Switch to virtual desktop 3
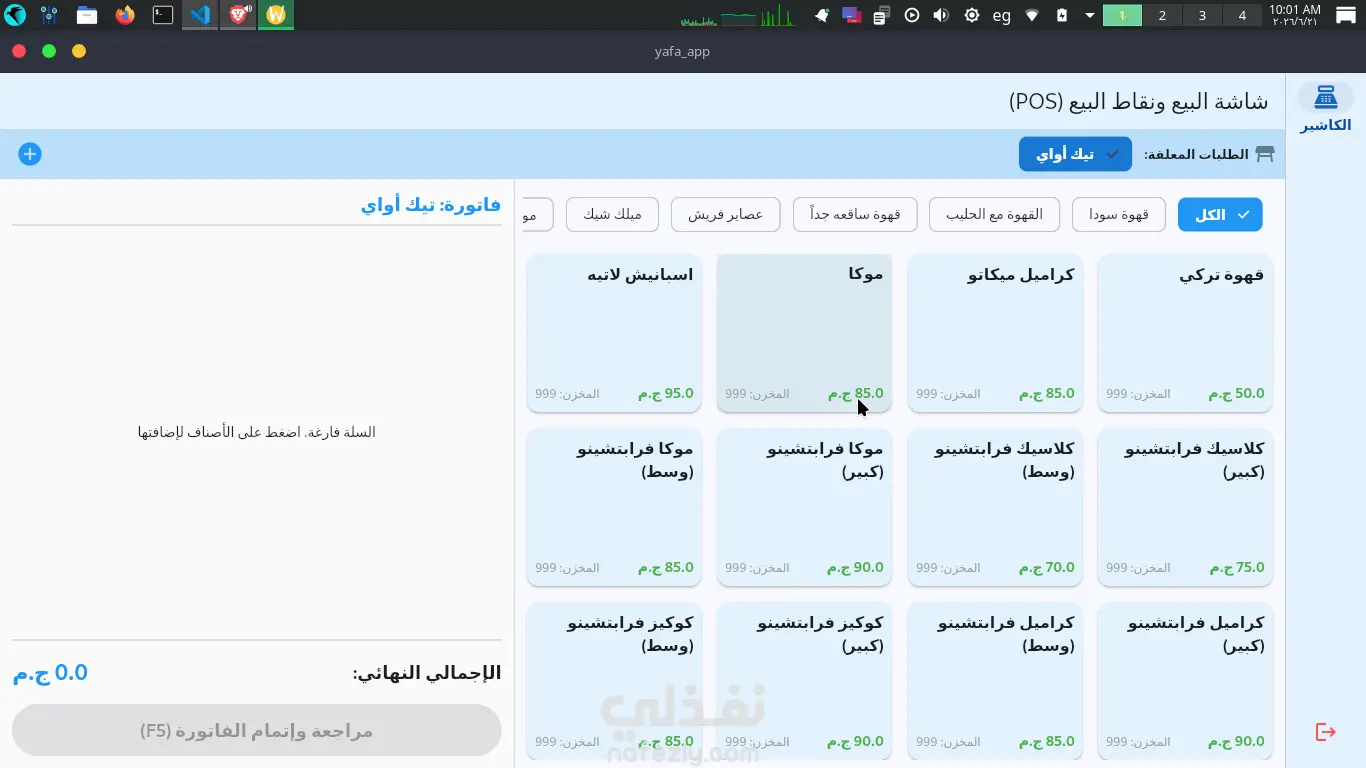Image resolution: width=1366 pixels, height=768 pixels. point(1202,15)
